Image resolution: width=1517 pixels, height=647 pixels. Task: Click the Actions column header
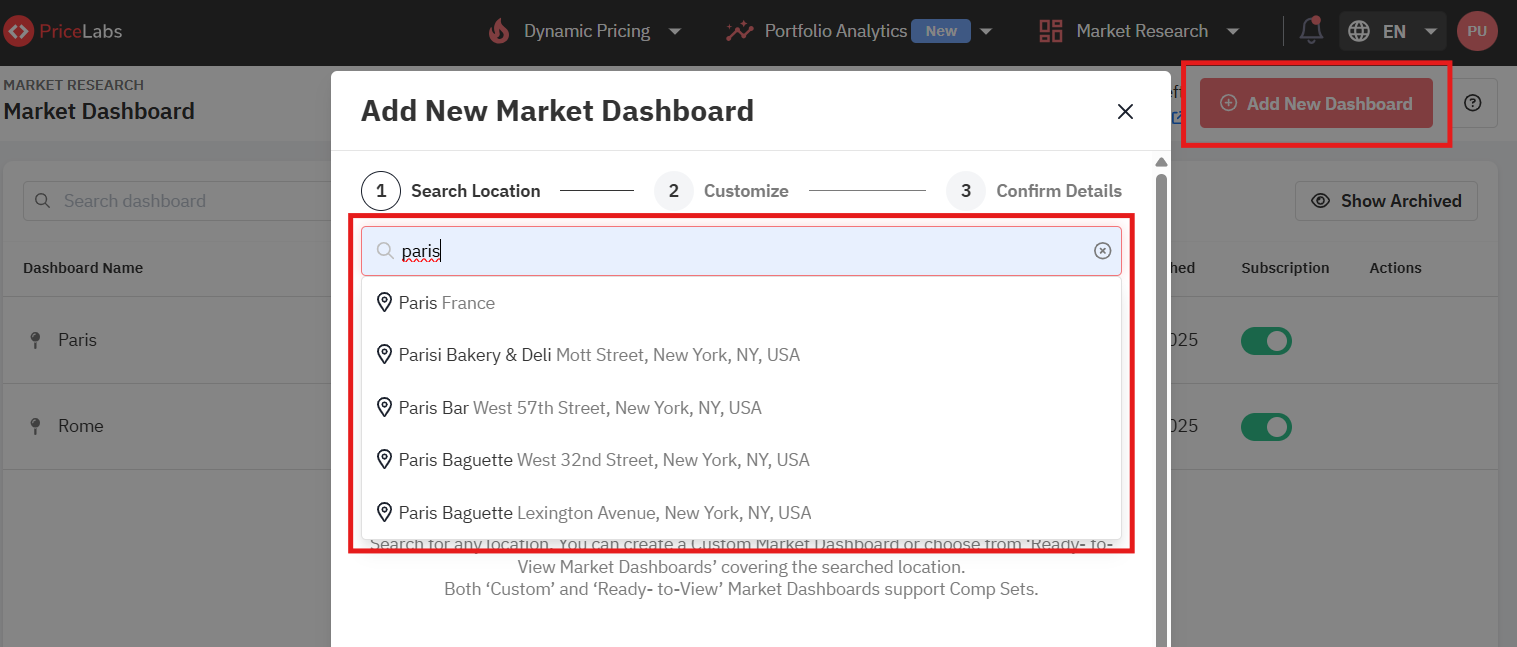(1395, 268)
